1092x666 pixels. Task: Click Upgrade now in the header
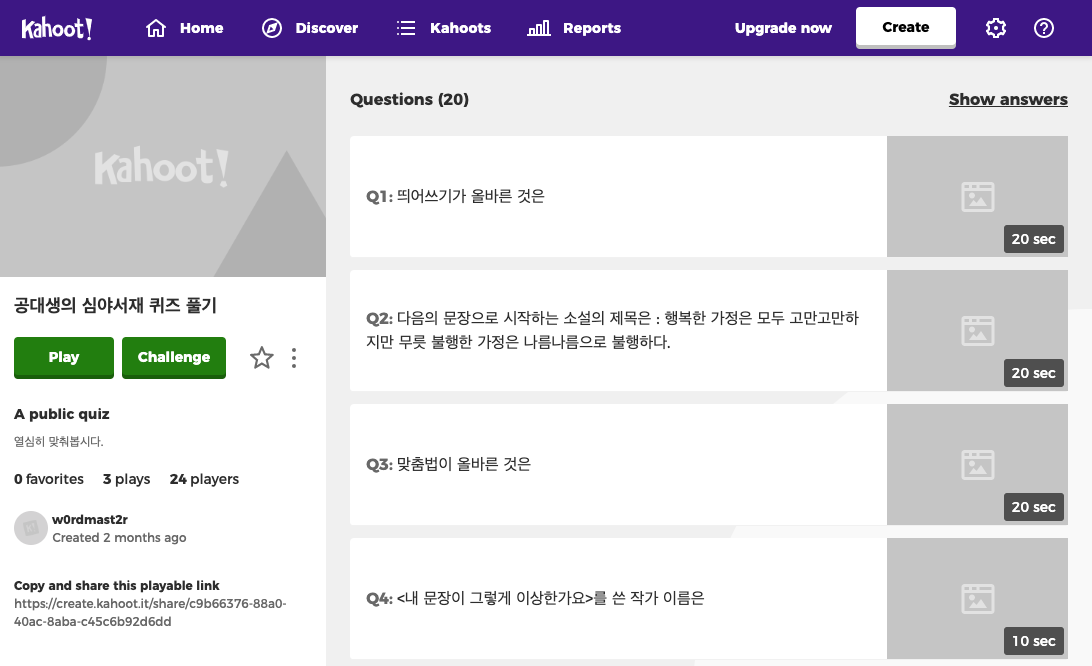[x=783, y=28]
